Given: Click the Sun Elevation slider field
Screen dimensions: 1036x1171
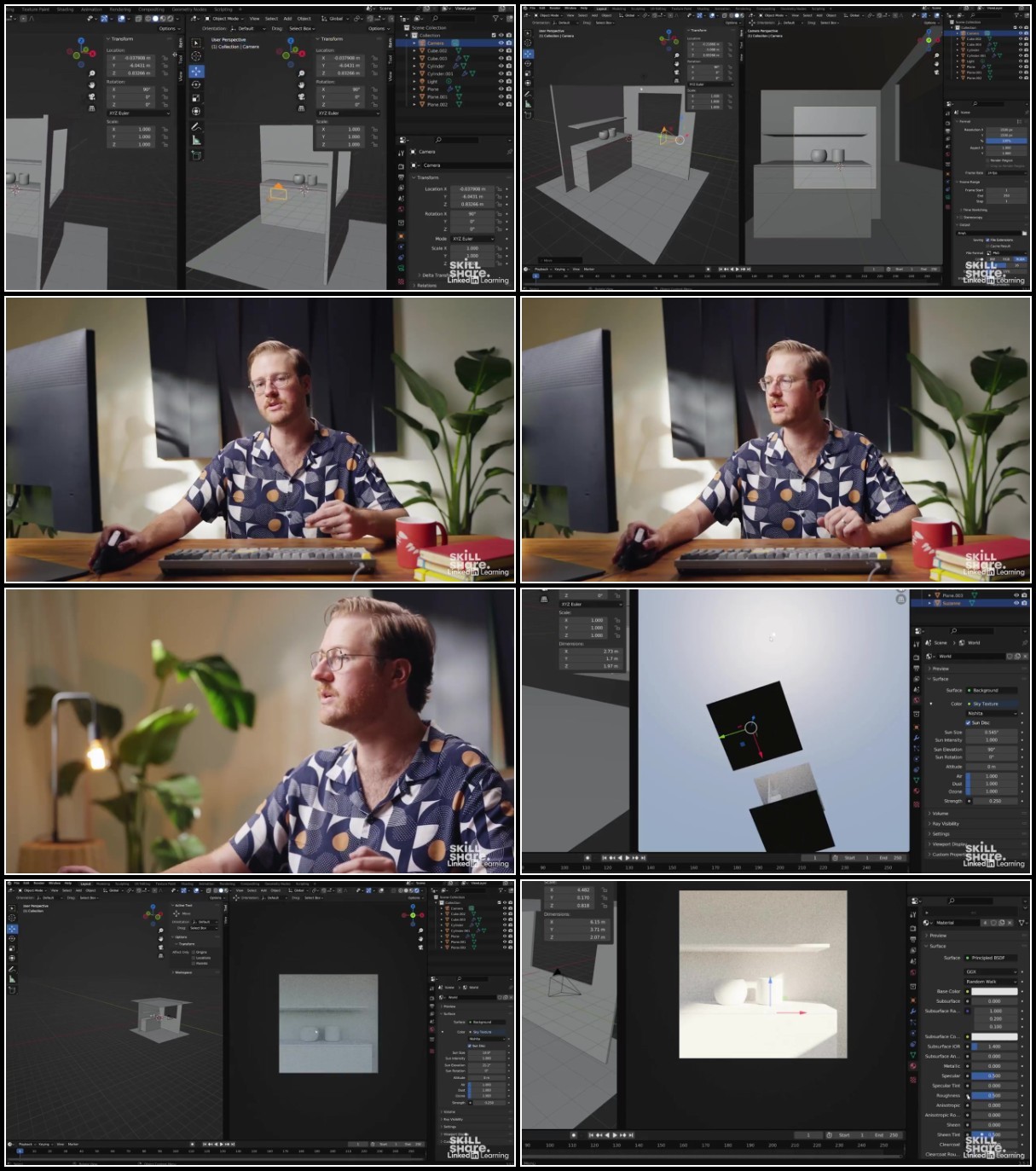Looking at the screenshot, I should click(992, 749).
